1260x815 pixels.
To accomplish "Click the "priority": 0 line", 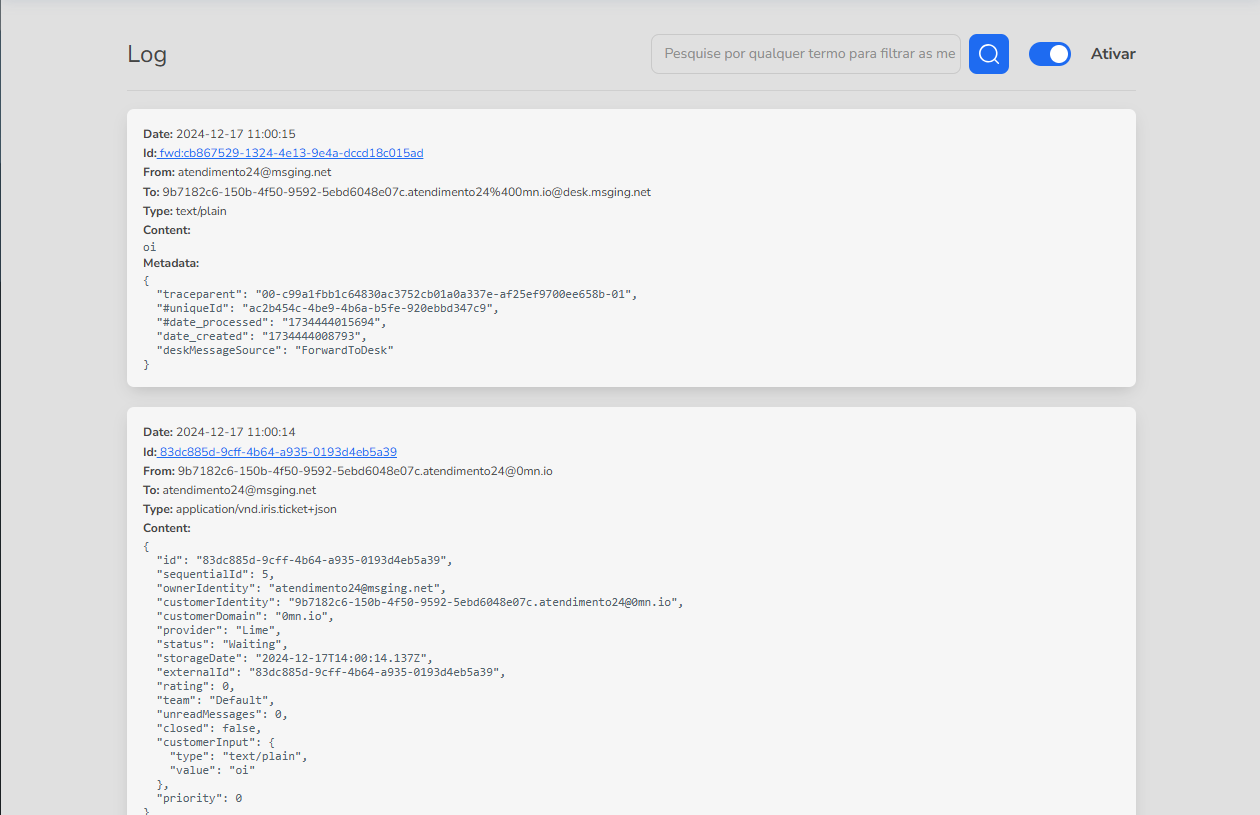I will click(x=199, y=798).
